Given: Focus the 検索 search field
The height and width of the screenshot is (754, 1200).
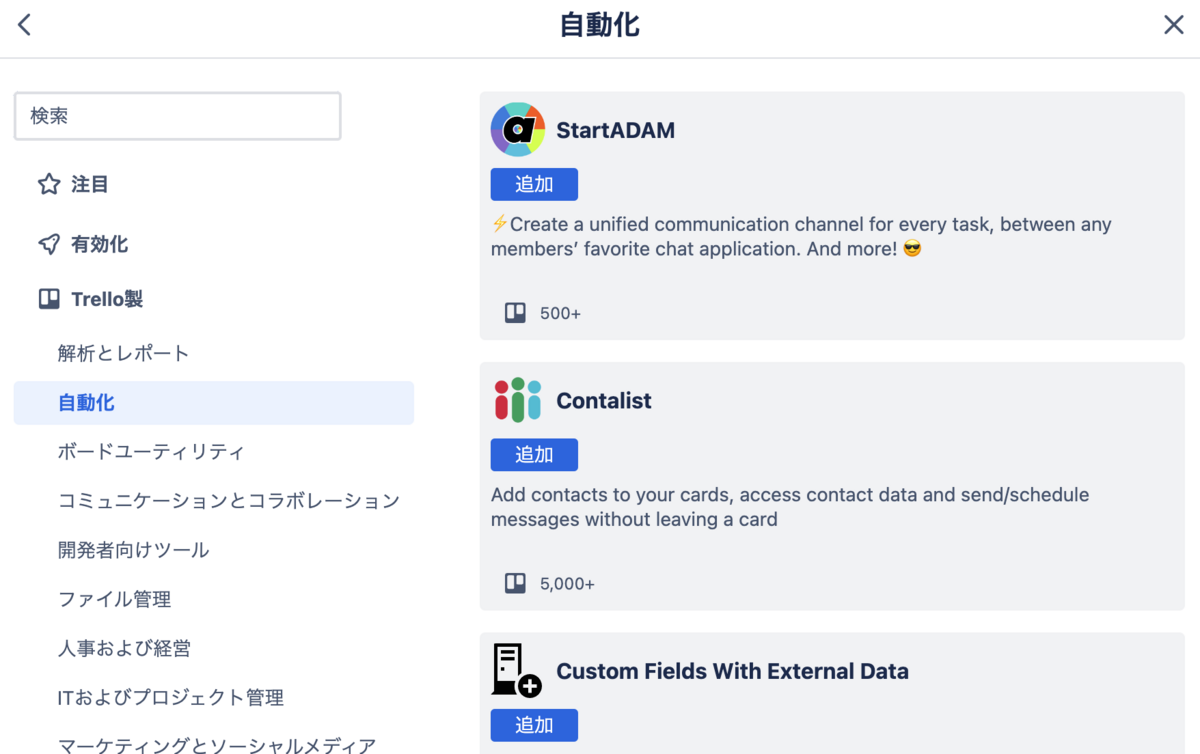Looking at the screenshot, I should 177,116.
